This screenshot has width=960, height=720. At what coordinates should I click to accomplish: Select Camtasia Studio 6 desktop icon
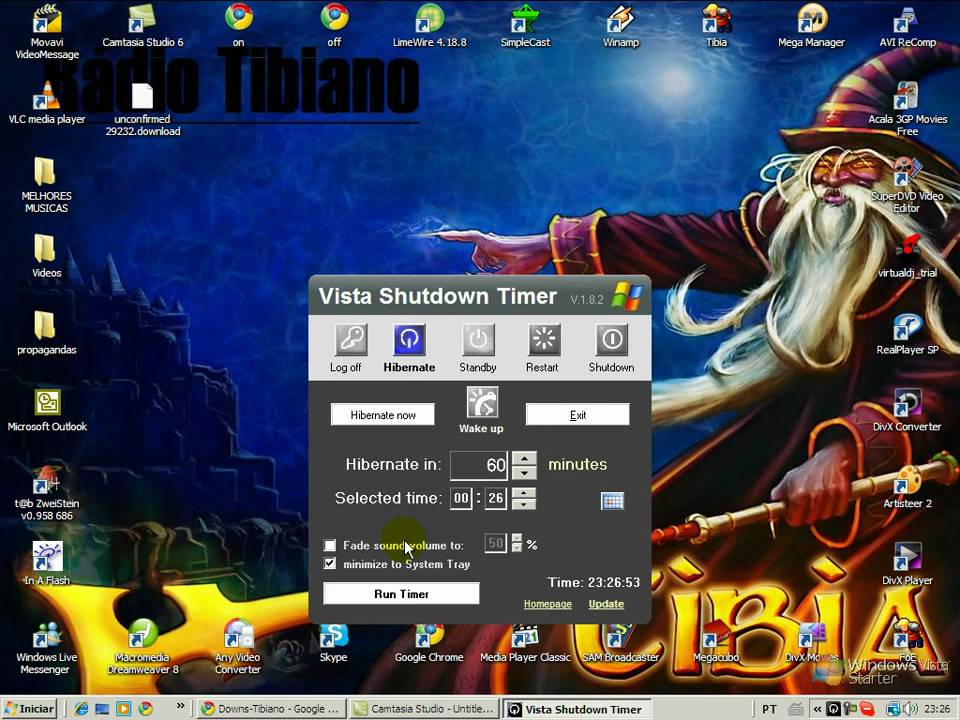click(x=143, y=26)
